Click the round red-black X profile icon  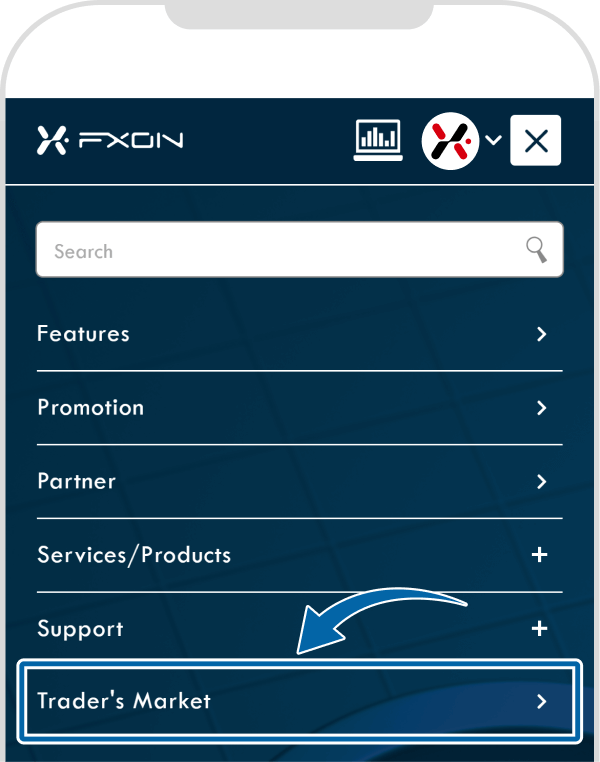point(450,141)
